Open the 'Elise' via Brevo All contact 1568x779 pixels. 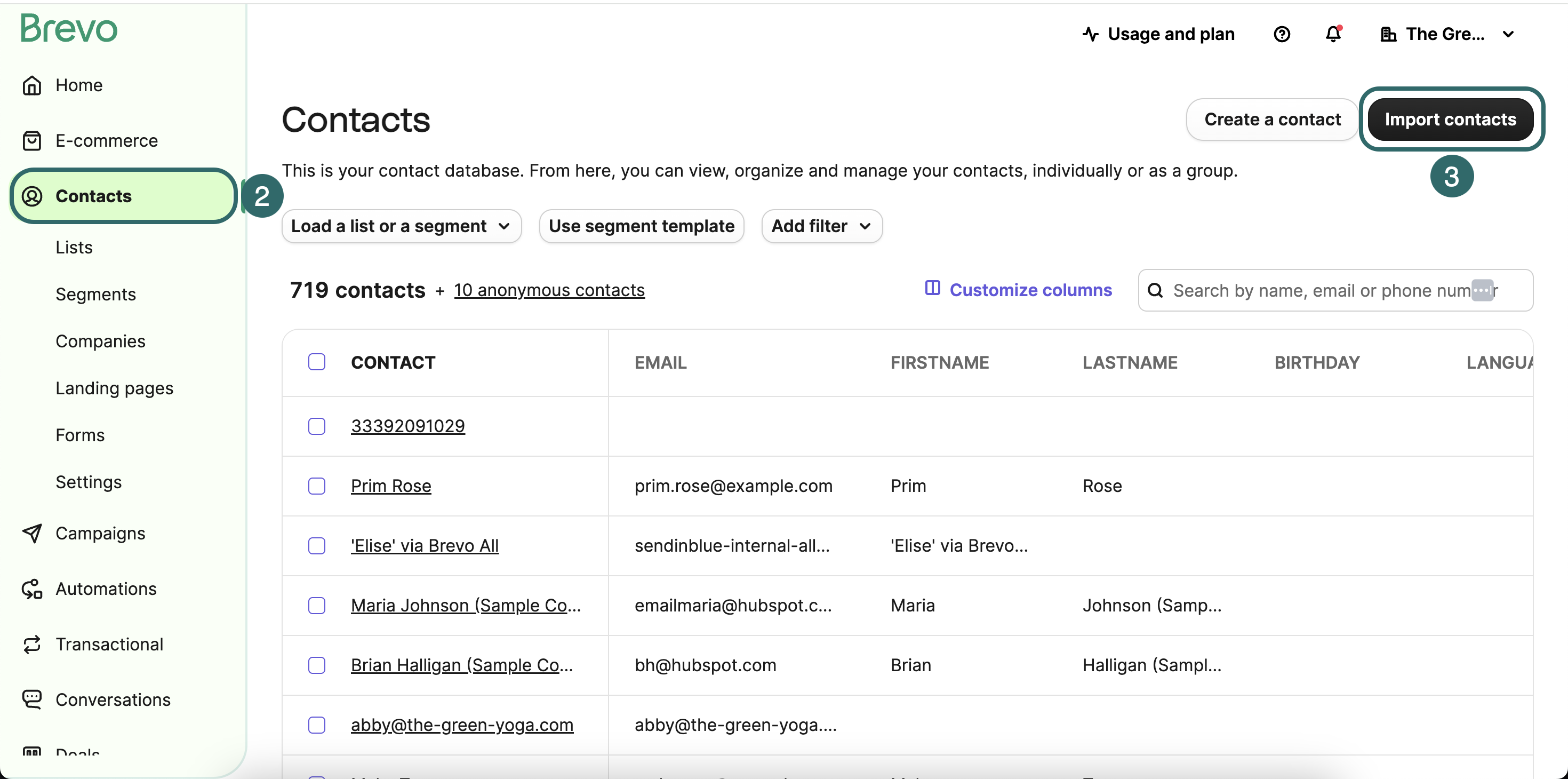coord(425,546)
